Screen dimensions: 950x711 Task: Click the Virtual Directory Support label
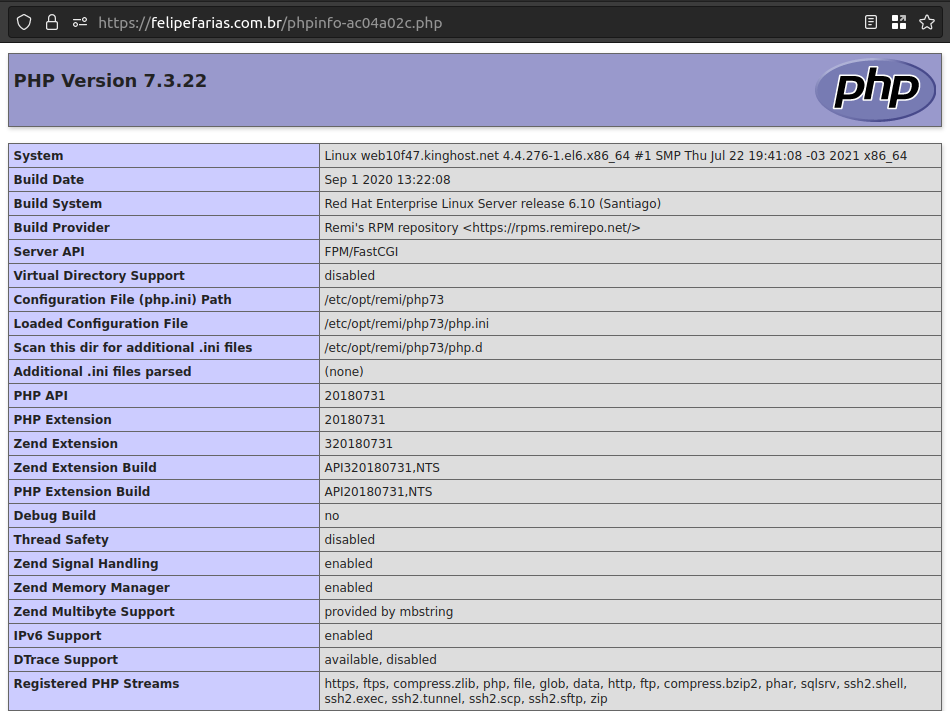[99, 276]
